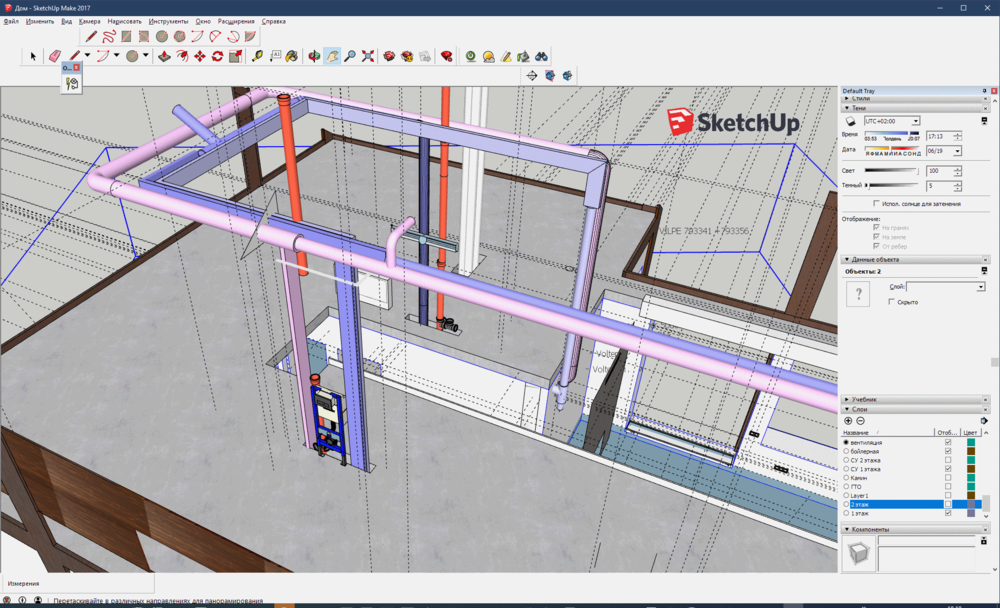Click the time input field 17:13

click(937, 136)
